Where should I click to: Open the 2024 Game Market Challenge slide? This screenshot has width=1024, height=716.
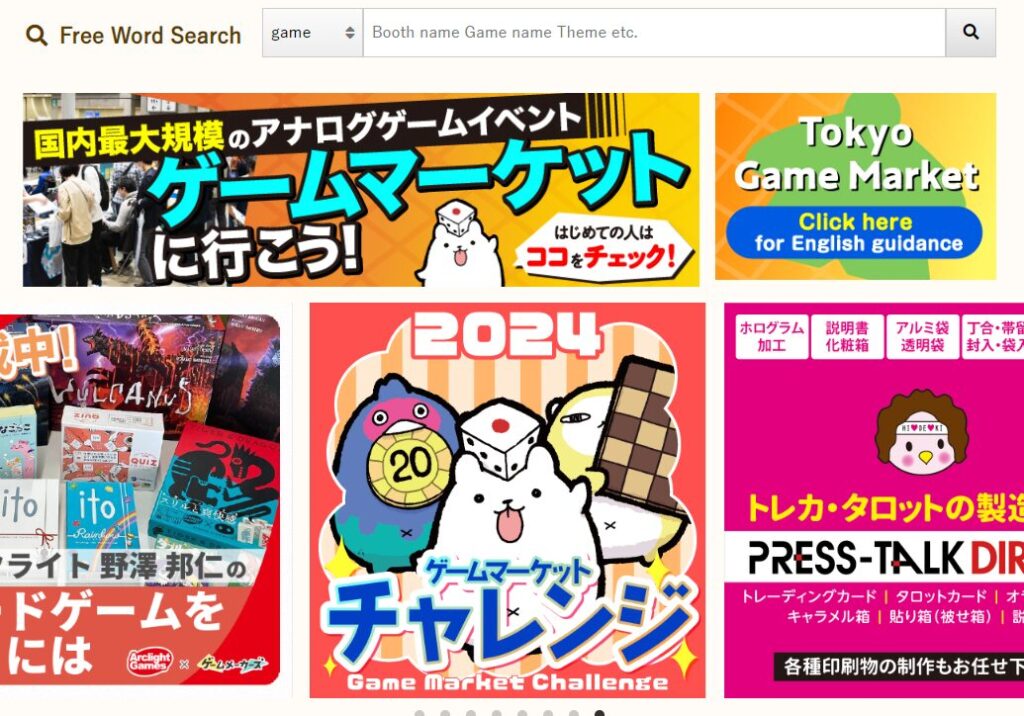[x=507, y=500]
